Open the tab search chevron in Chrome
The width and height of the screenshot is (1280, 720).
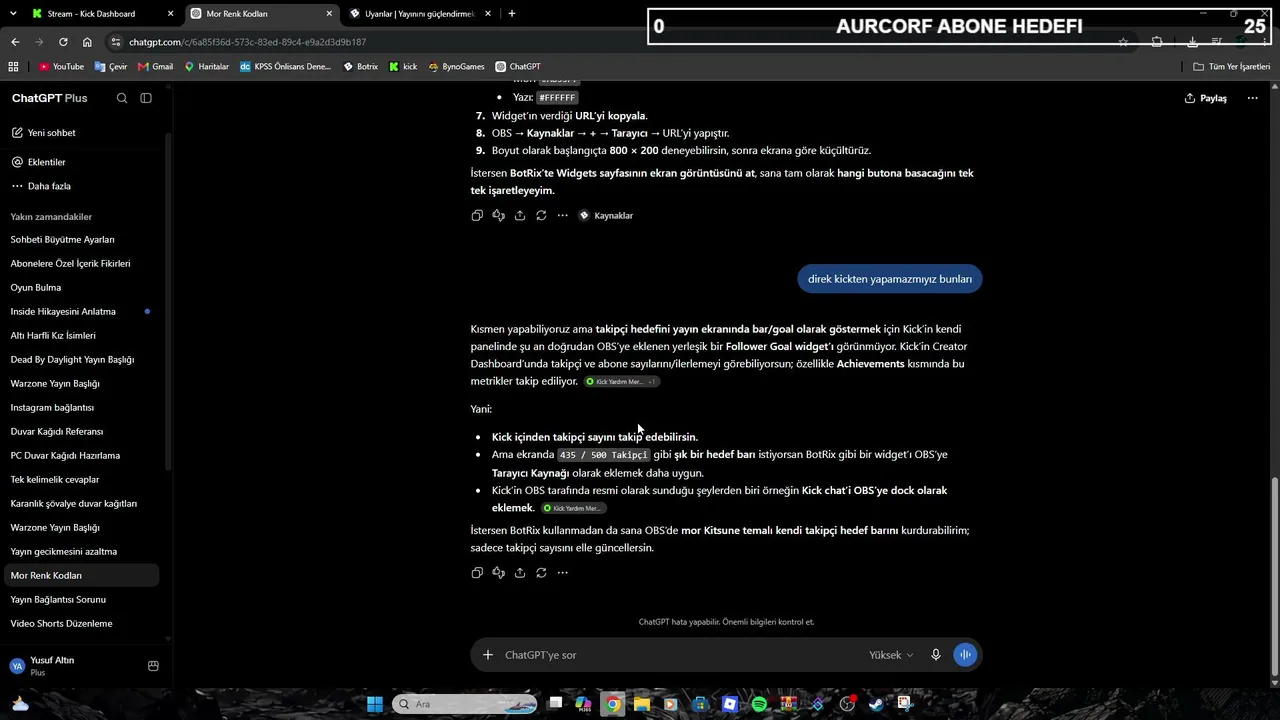pyautogui.click(x=13, y=14)
